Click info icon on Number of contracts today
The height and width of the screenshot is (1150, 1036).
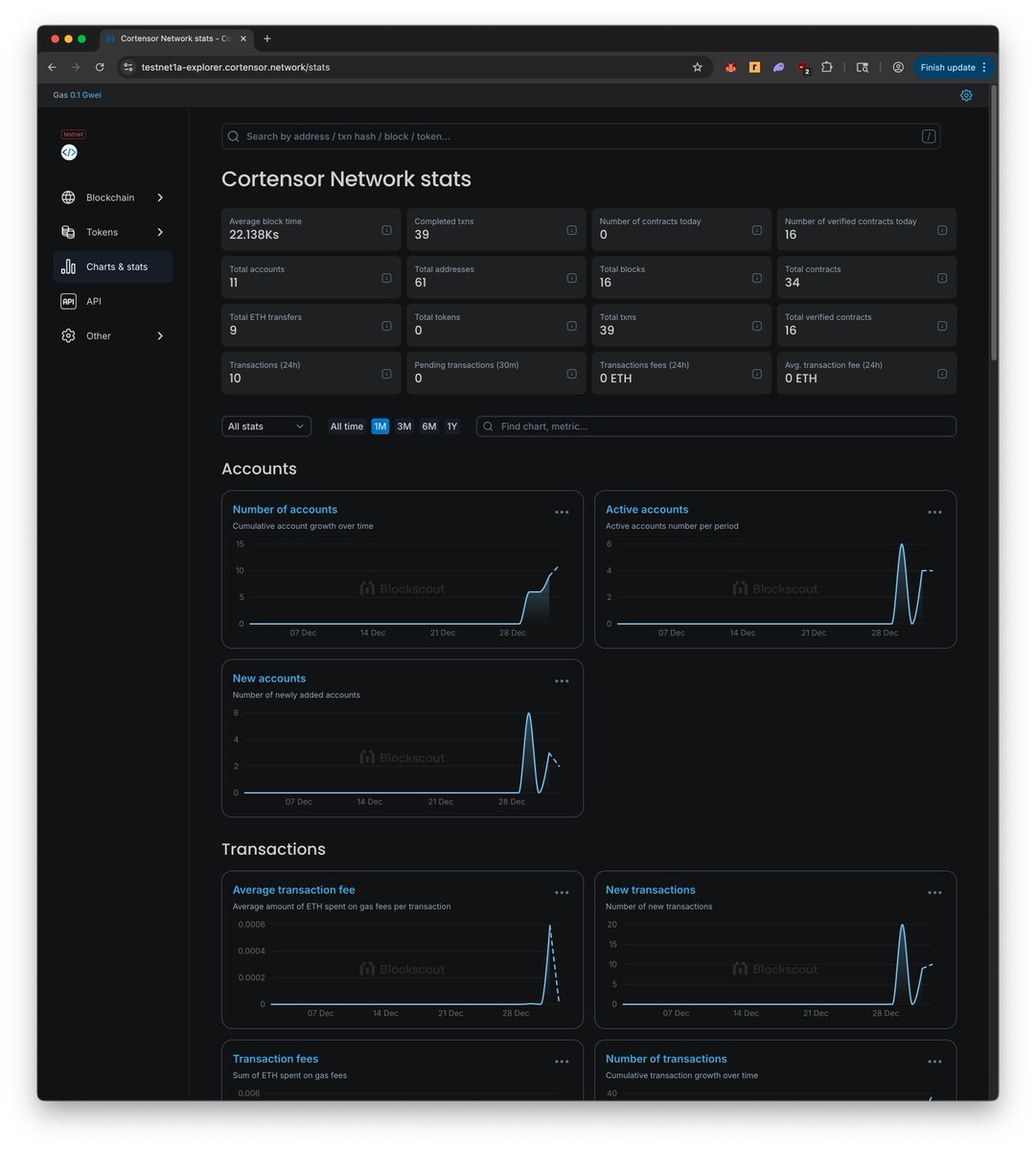(x=756, y=230)
